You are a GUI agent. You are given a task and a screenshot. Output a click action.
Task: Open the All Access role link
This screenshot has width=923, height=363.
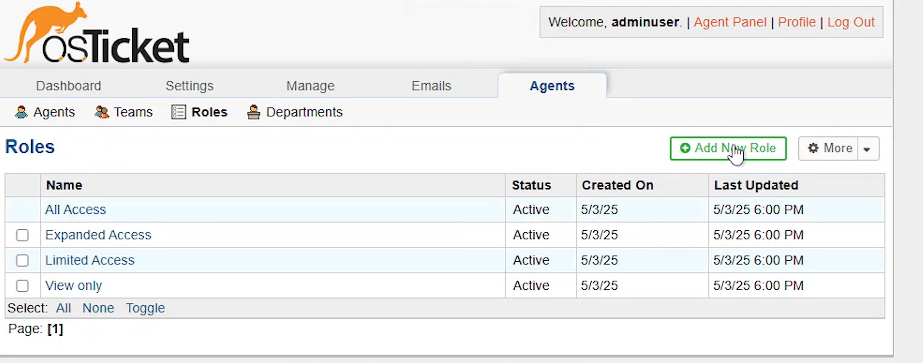pos(75,209)
